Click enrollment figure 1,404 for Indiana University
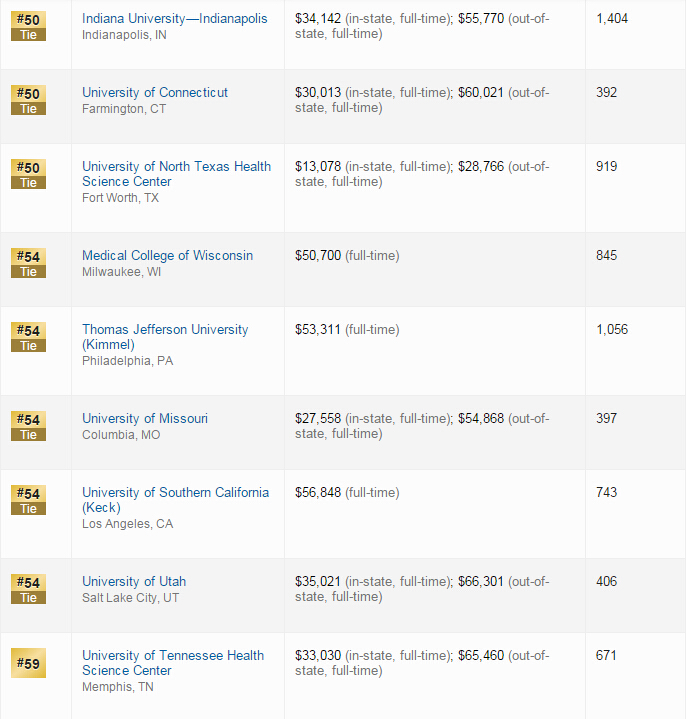 (x=612, y=19)
